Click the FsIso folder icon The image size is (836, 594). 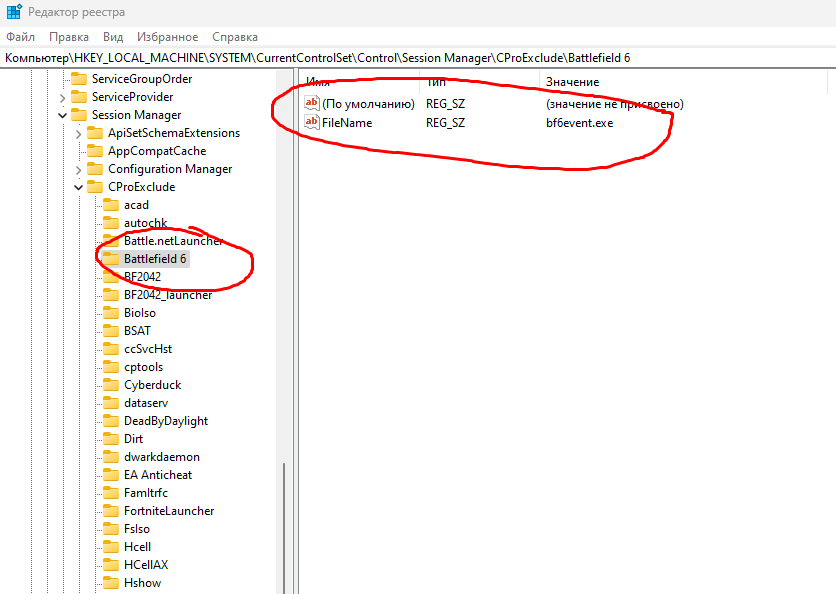(111, 528)
